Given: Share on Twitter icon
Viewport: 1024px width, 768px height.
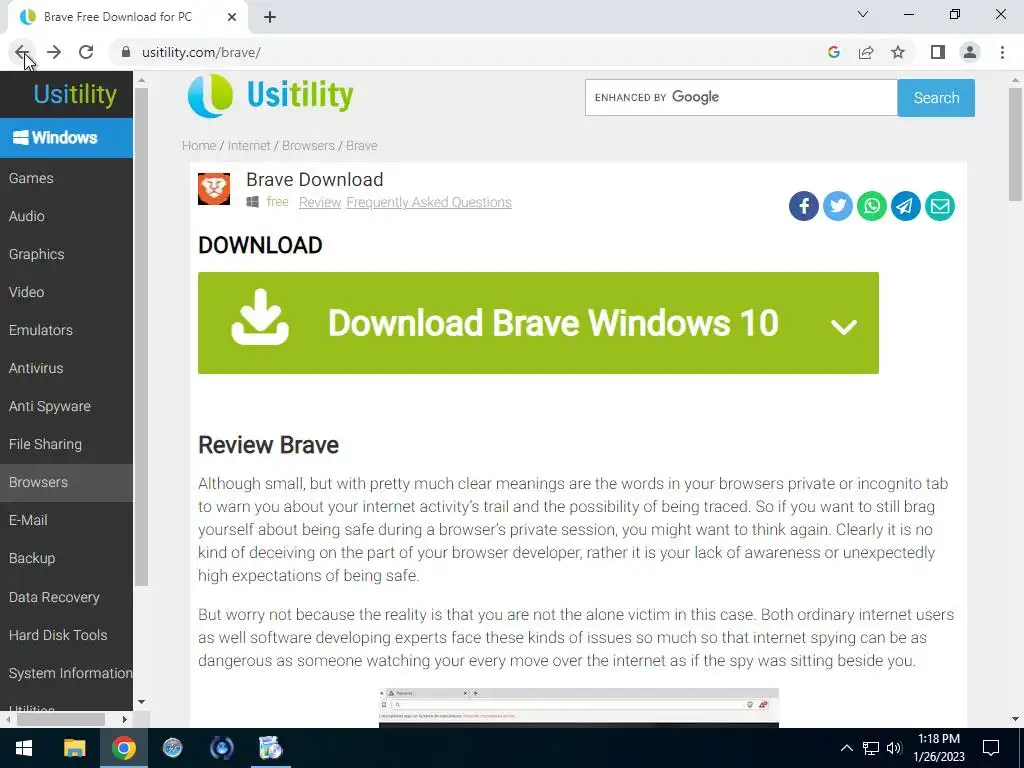Looking at the screenshot, I should [x=838, y=206].
